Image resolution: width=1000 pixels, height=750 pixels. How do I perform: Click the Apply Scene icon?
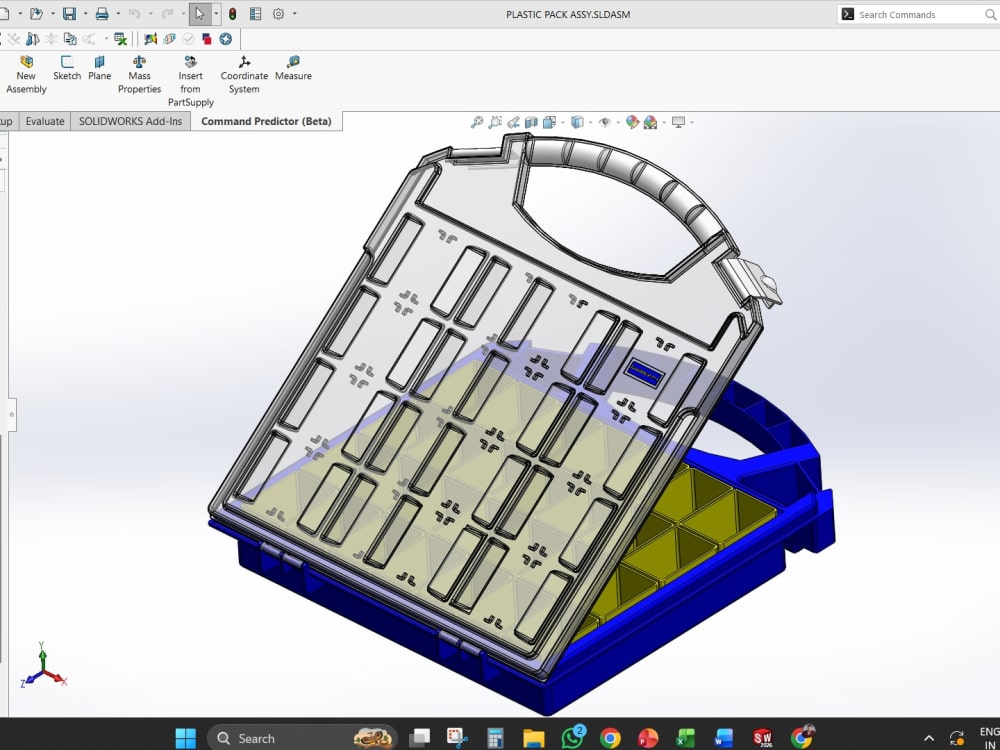coord(650,122)
